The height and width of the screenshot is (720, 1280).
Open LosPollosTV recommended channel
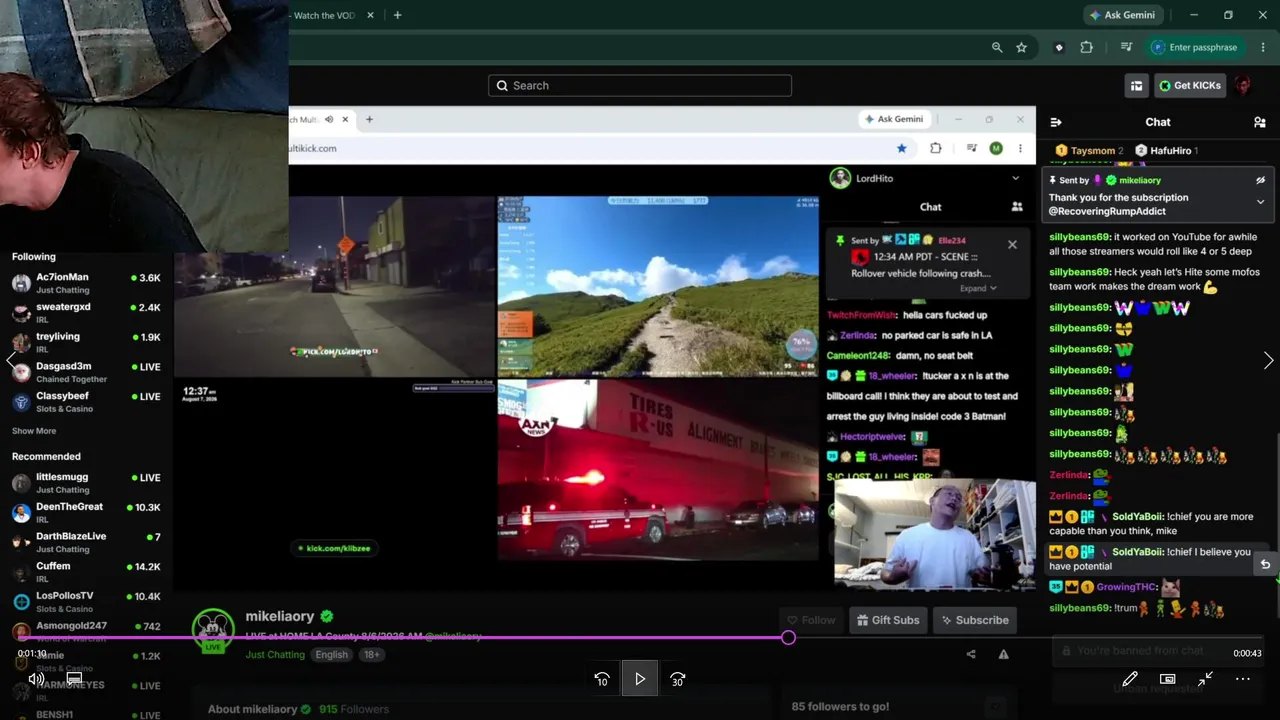pyautogui.click(x=86, y=601)
